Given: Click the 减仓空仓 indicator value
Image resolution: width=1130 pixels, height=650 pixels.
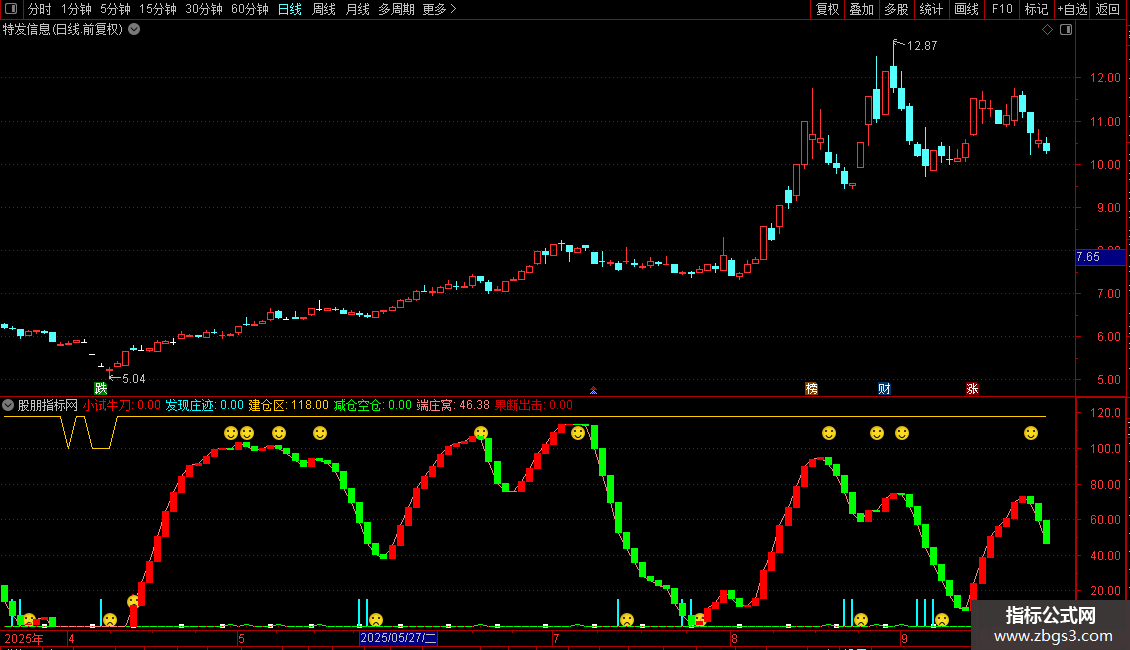Looking at the screenshot, I should [373, 405].
